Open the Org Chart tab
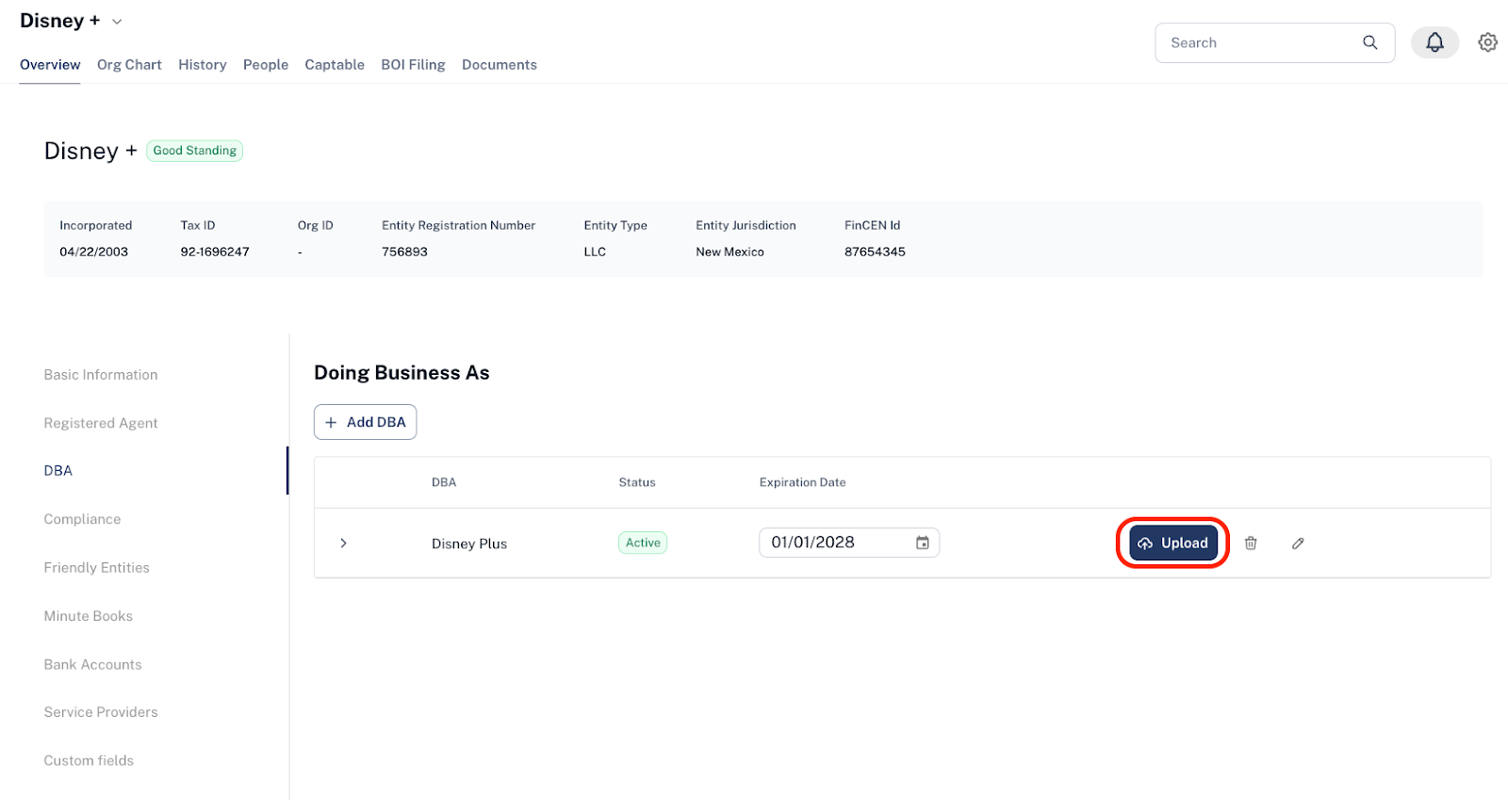The image size is (1508, 812). point(129,65)
